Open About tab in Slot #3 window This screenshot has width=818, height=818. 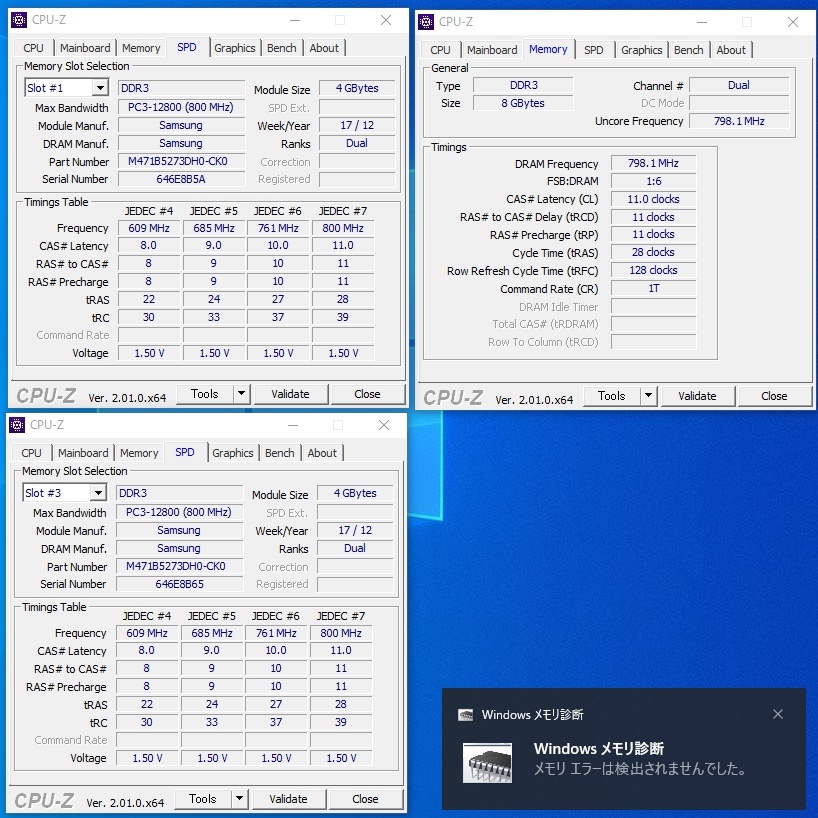point(322,453)
